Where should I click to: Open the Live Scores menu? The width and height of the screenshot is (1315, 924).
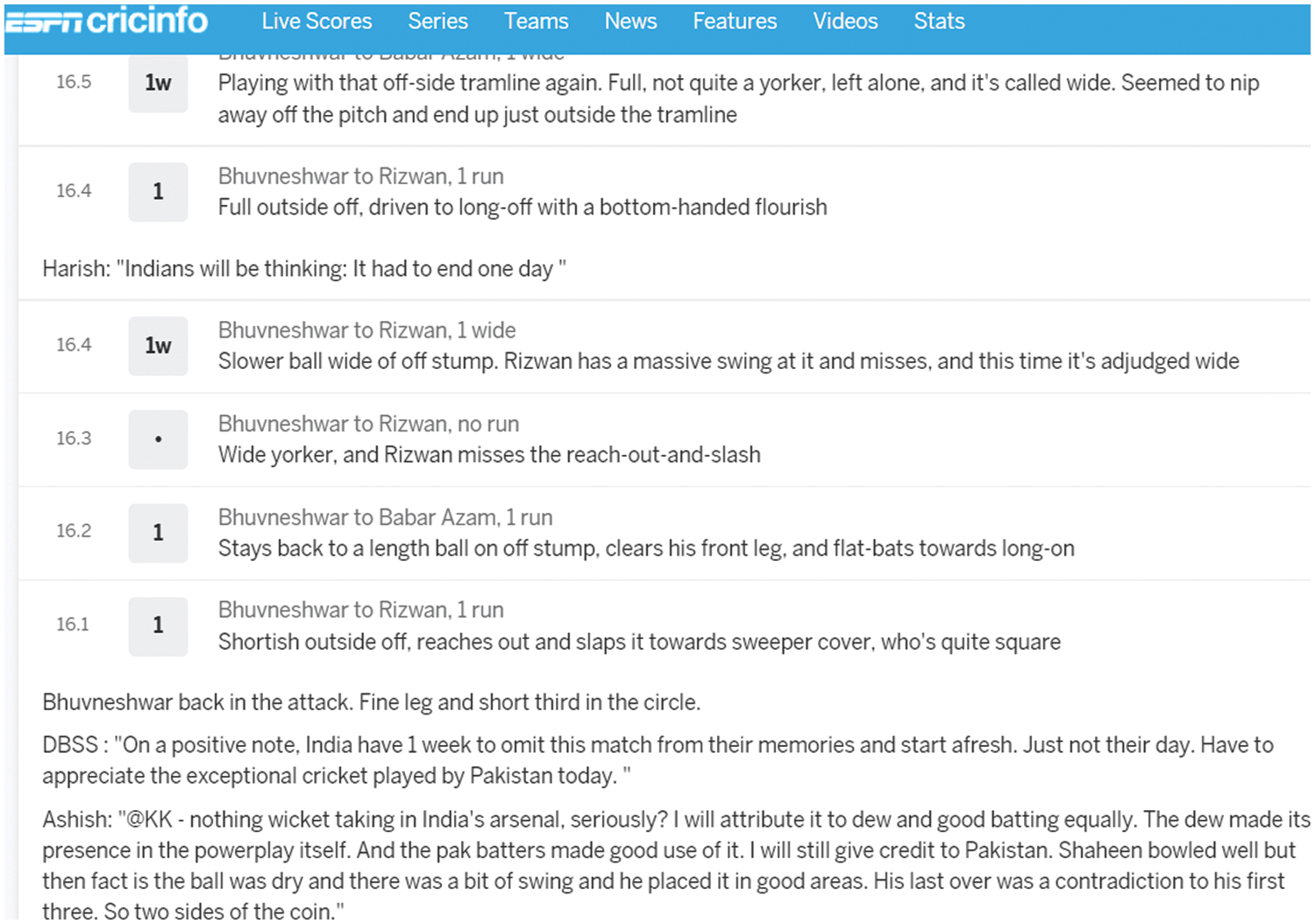(x=316, y=21)
